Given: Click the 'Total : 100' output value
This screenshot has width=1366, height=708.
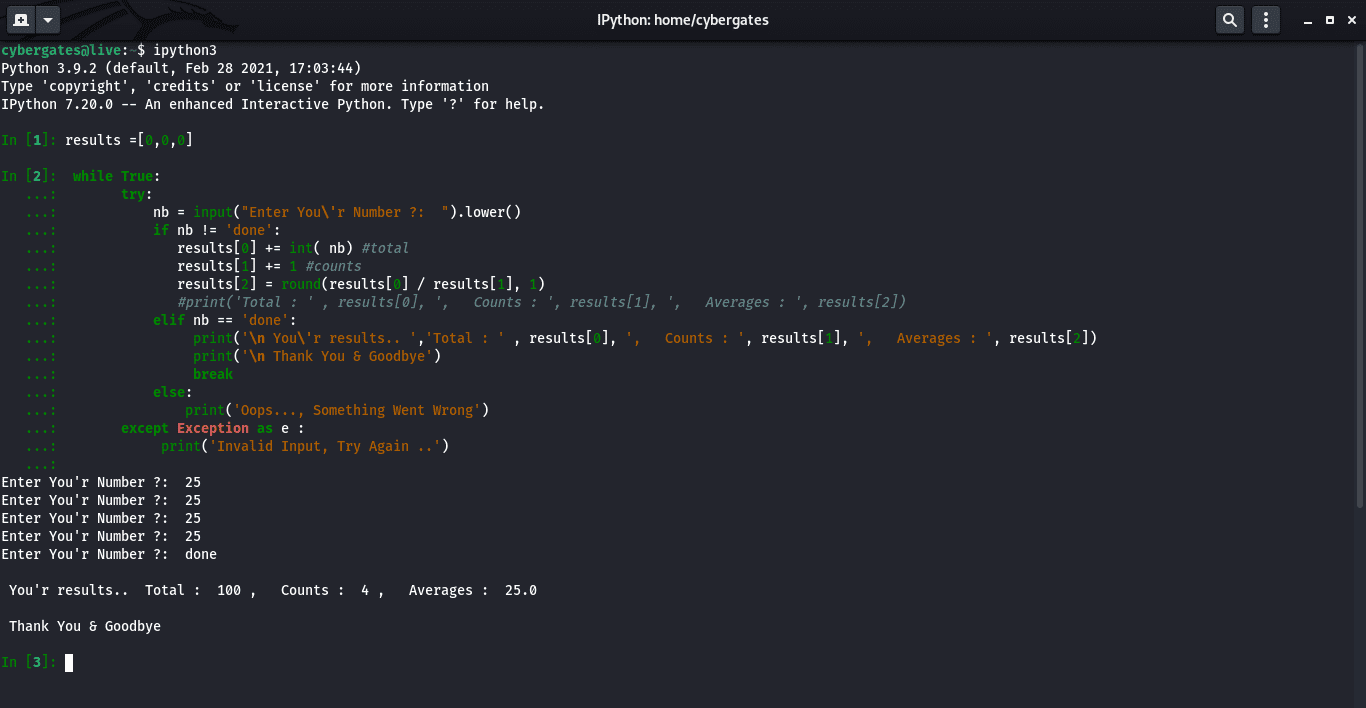Looking at the screenshot, I should (193, 590).
